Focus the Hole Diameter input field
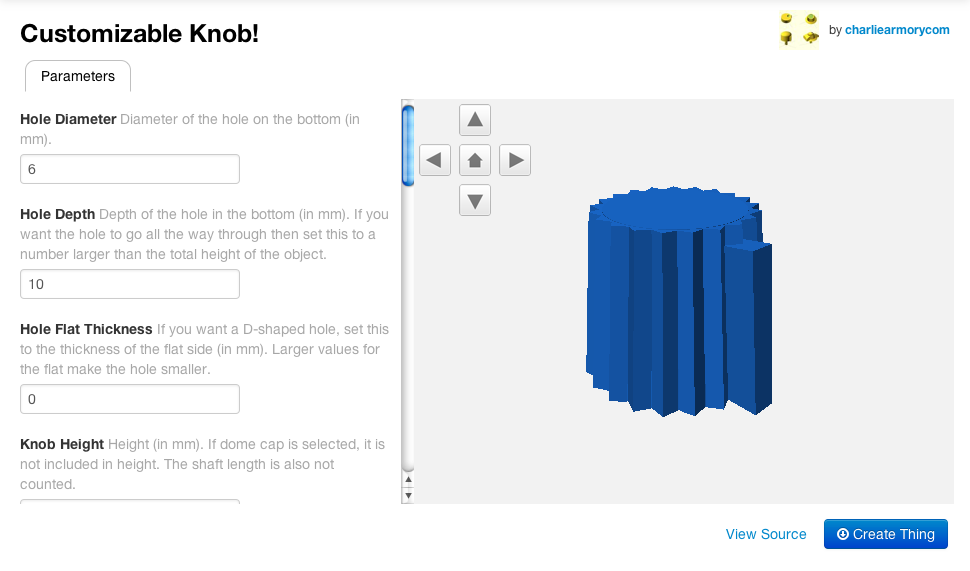The width and height of the screenshot is (970, 571). pyautogui.click(x=130, y=169)
